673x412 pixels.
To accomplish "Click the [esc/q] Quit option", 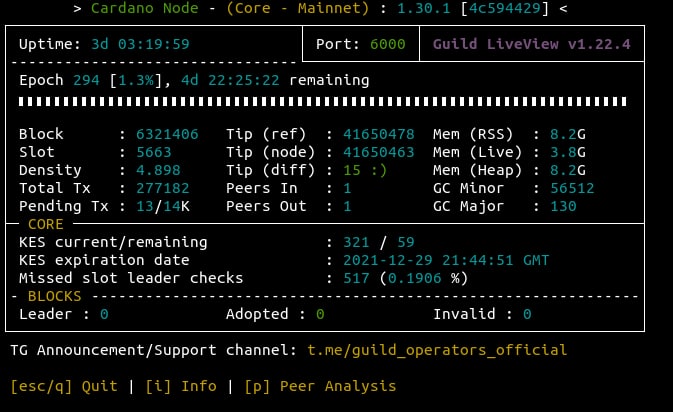I will 63,386.
